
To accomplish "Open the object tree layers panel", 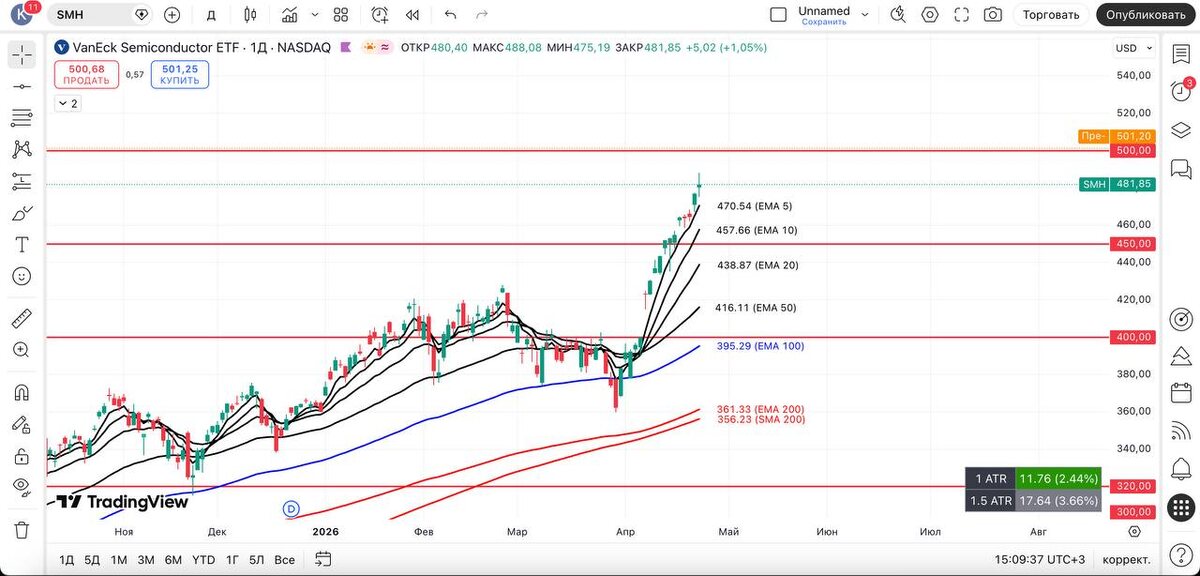I will [x=1181, y=129].
